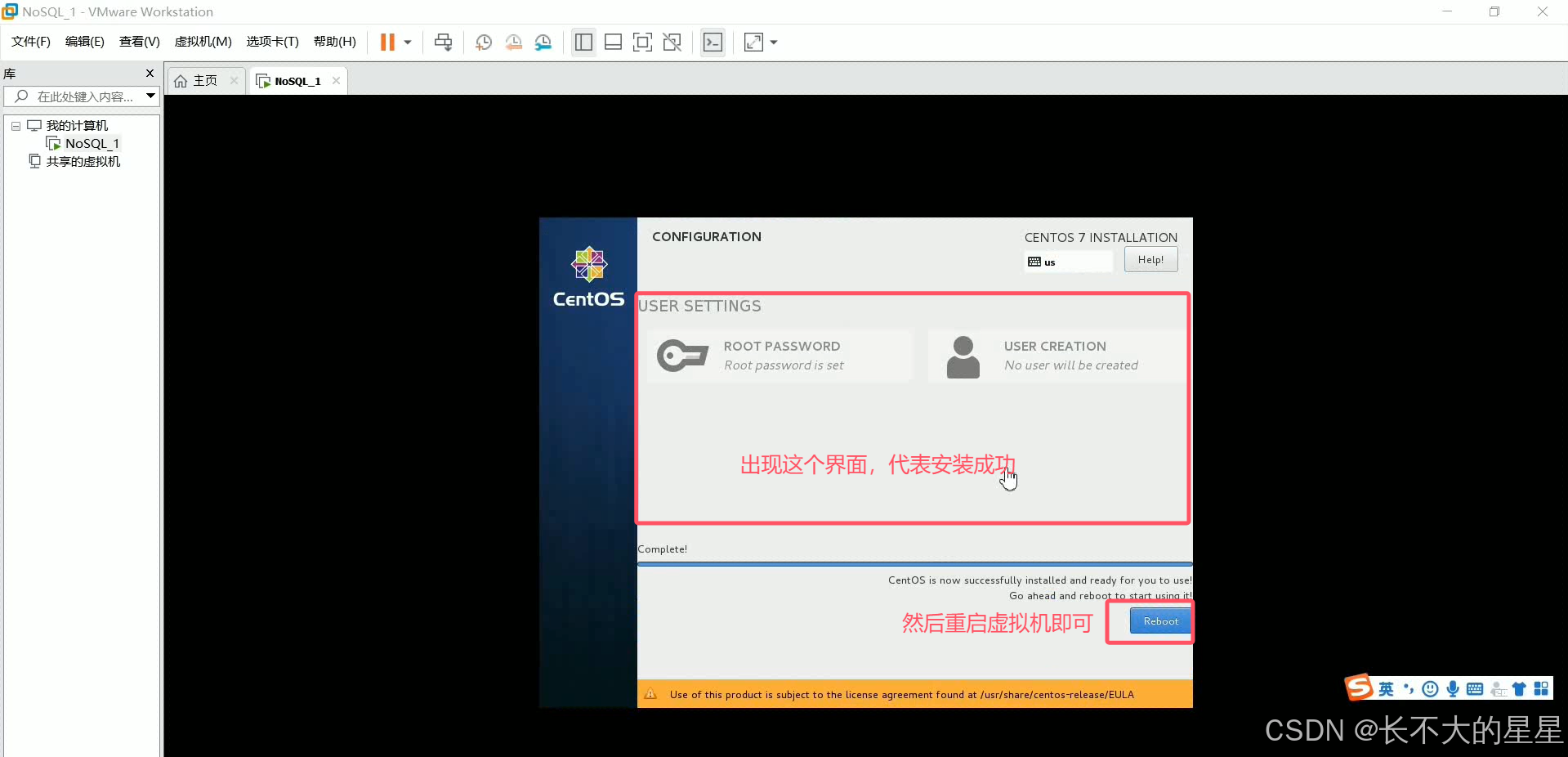Viewport: 1568px width, 757px height.
Task: Click the VMware Workstation title bar icon
Action: pos(10,11)
